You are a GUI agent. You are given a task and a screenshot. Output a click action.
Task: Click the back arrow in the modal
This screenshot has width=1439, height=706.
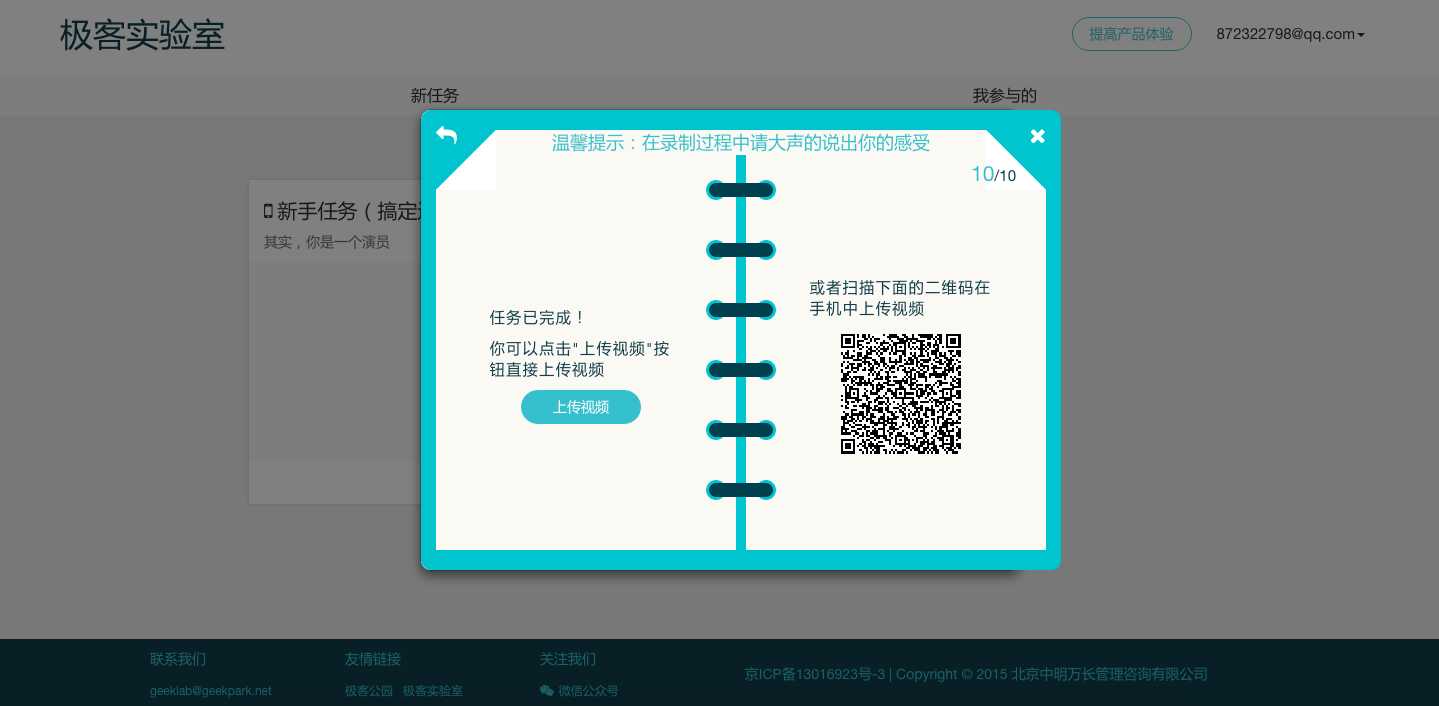446,135
